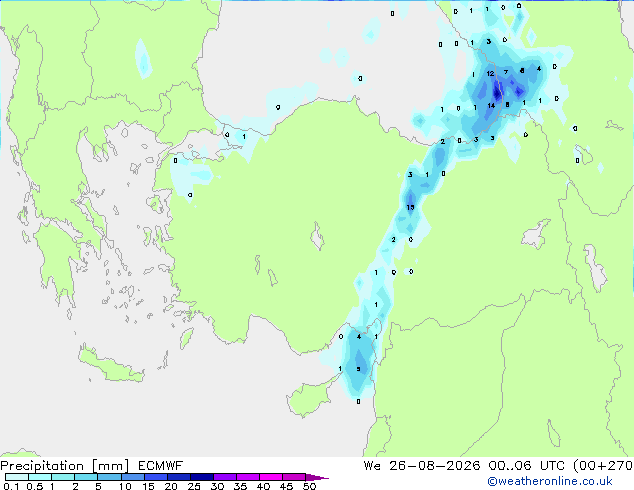634x490 pixels.
Task: Pick the 15–20 mm blue legend box
Action: coord(155,477)
